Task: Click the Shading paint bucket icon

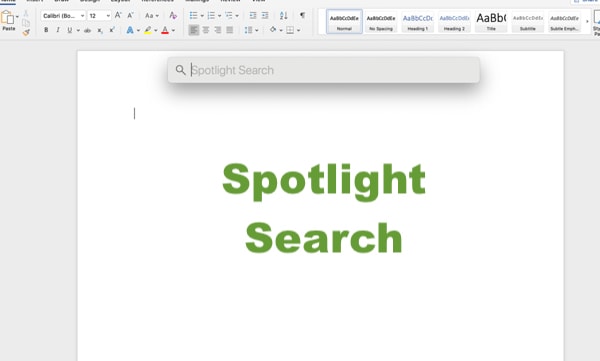Action: coord(273,29)
